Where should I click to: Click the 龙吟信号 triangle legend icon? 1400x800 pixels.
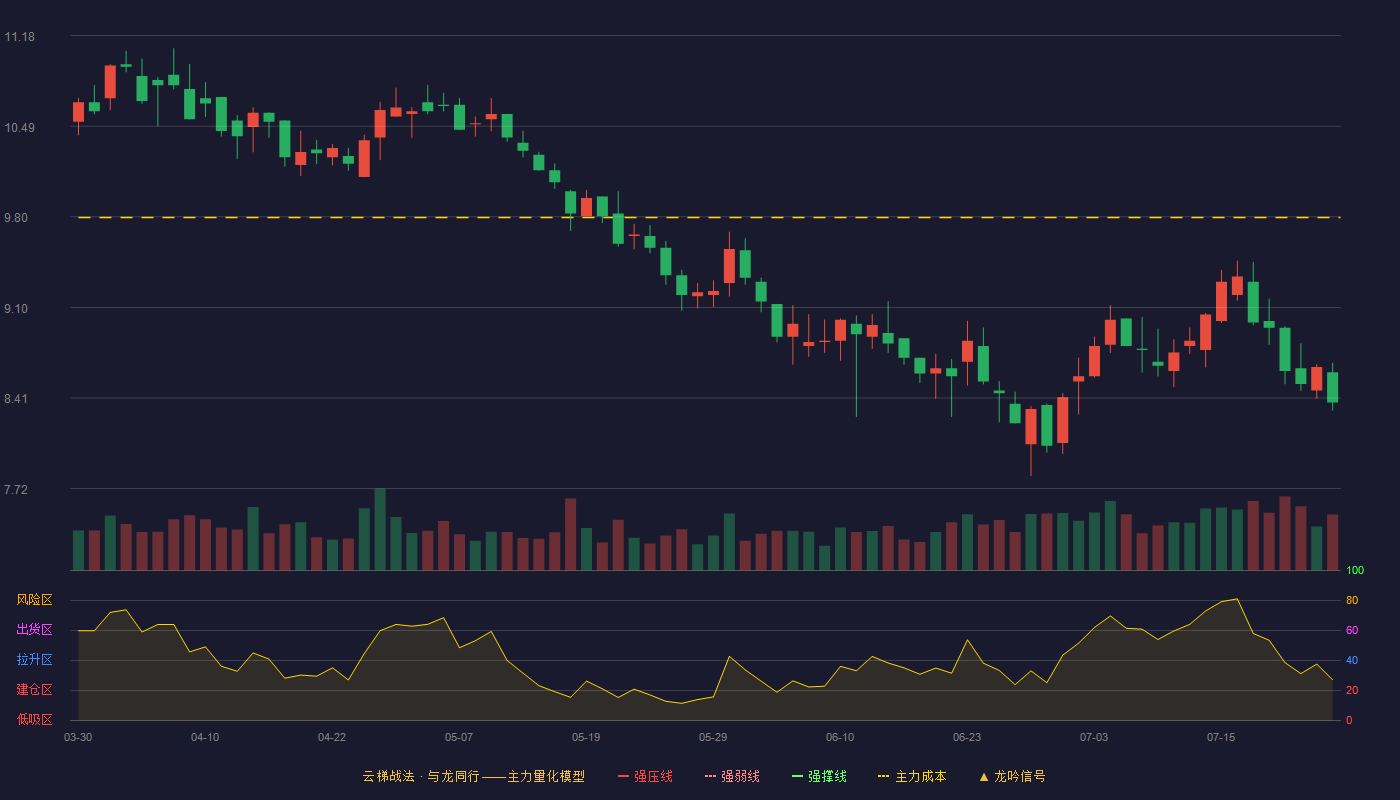(984, 776)
